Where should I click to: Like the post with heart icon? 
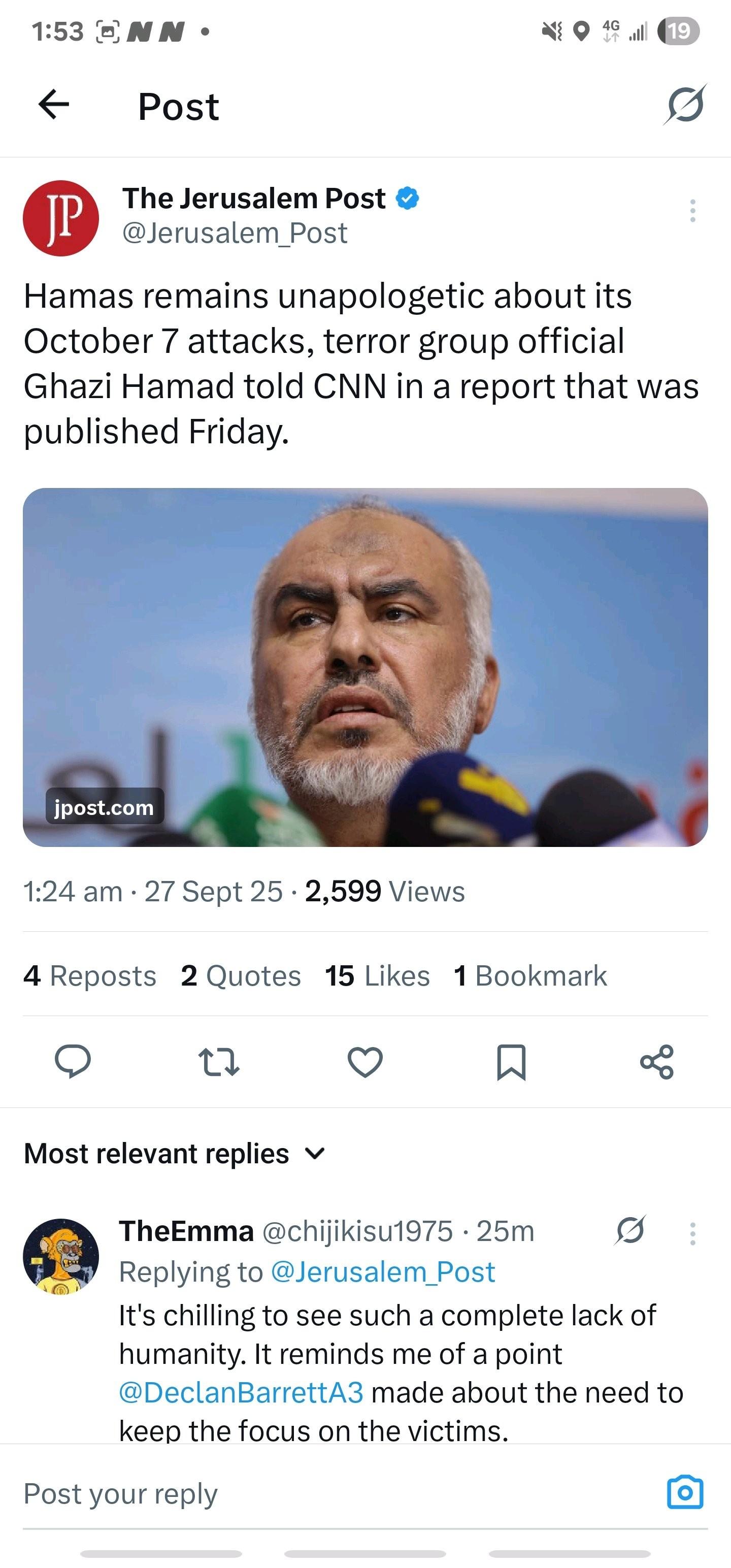[x=364, y=1062]
